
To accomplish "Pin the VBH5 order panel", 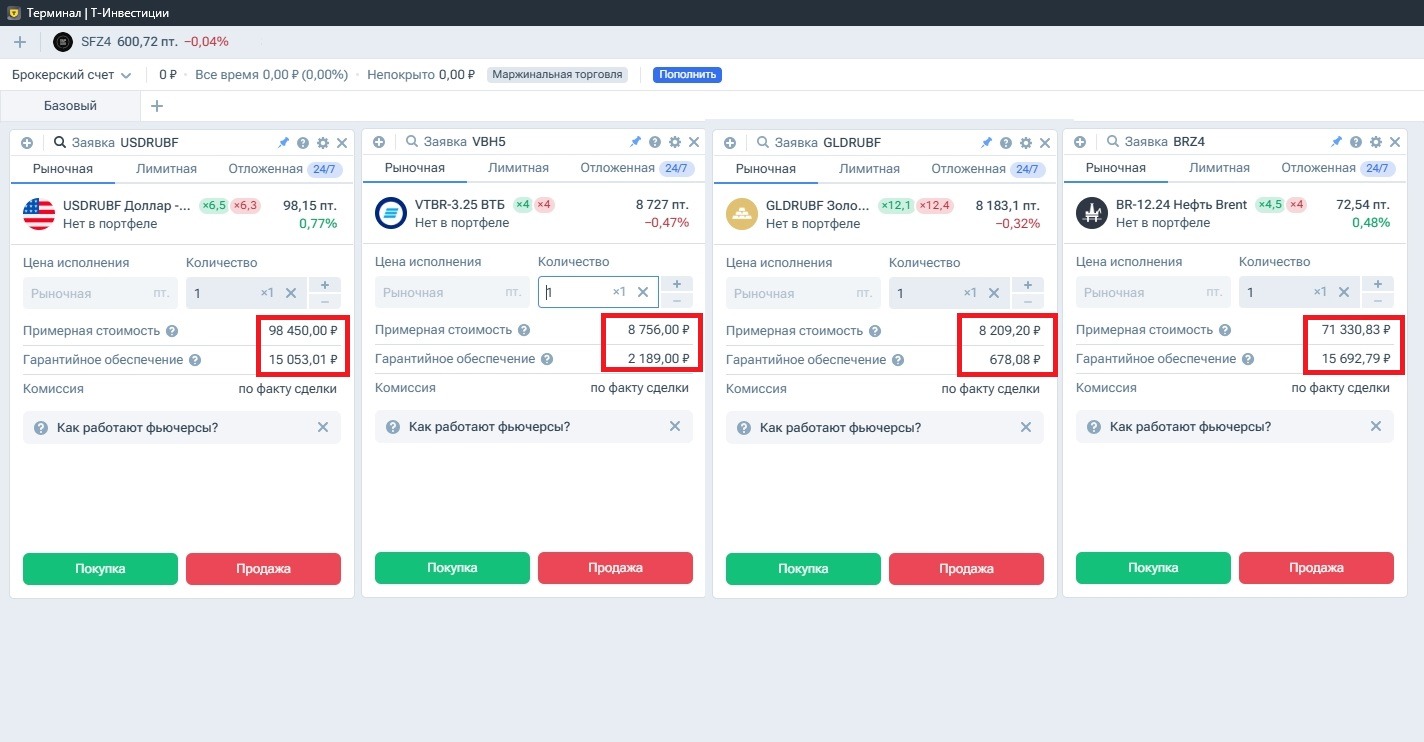I will pos(635,142).
